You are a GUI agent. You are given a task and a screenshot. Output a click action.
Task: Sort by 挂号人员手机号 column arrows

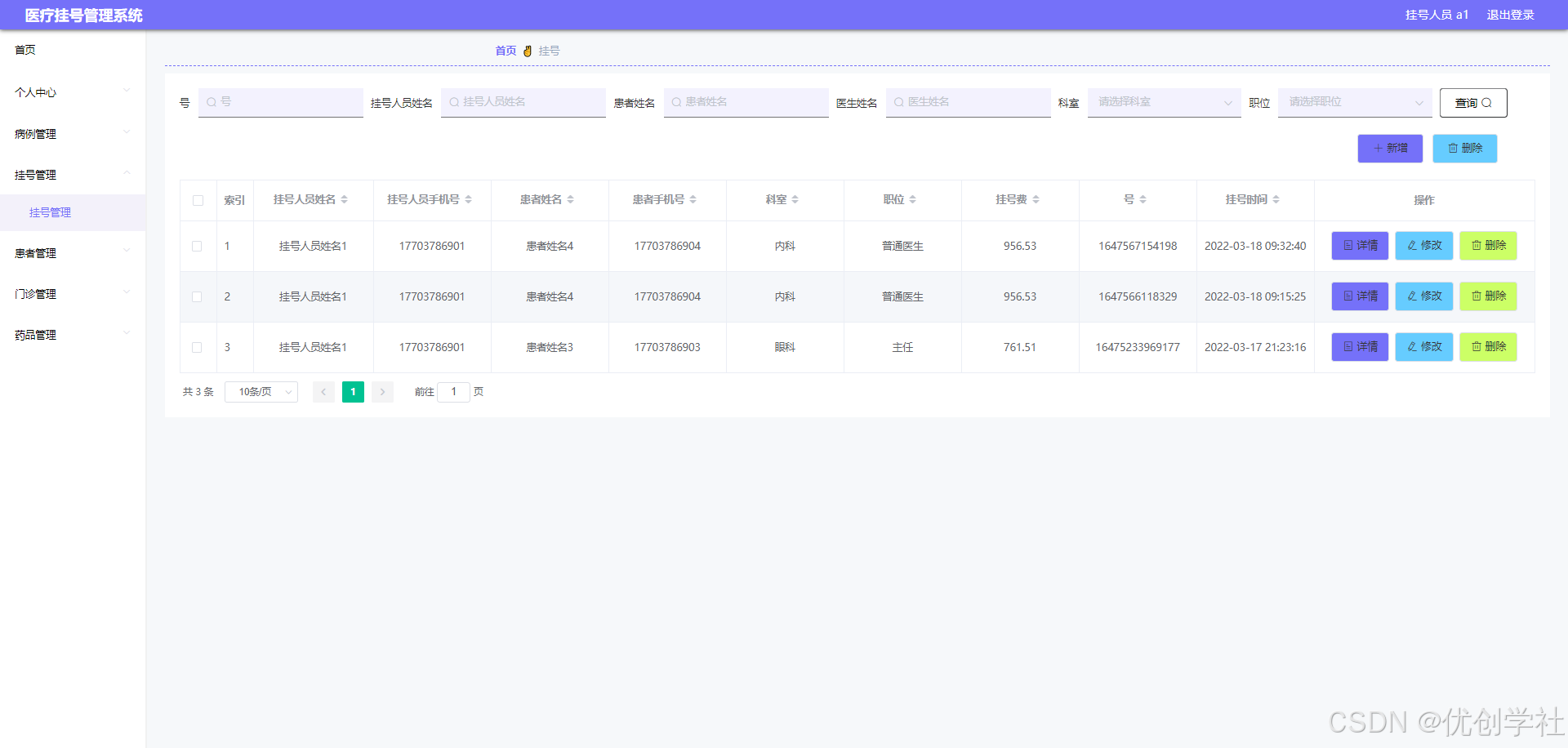[469, 199]
